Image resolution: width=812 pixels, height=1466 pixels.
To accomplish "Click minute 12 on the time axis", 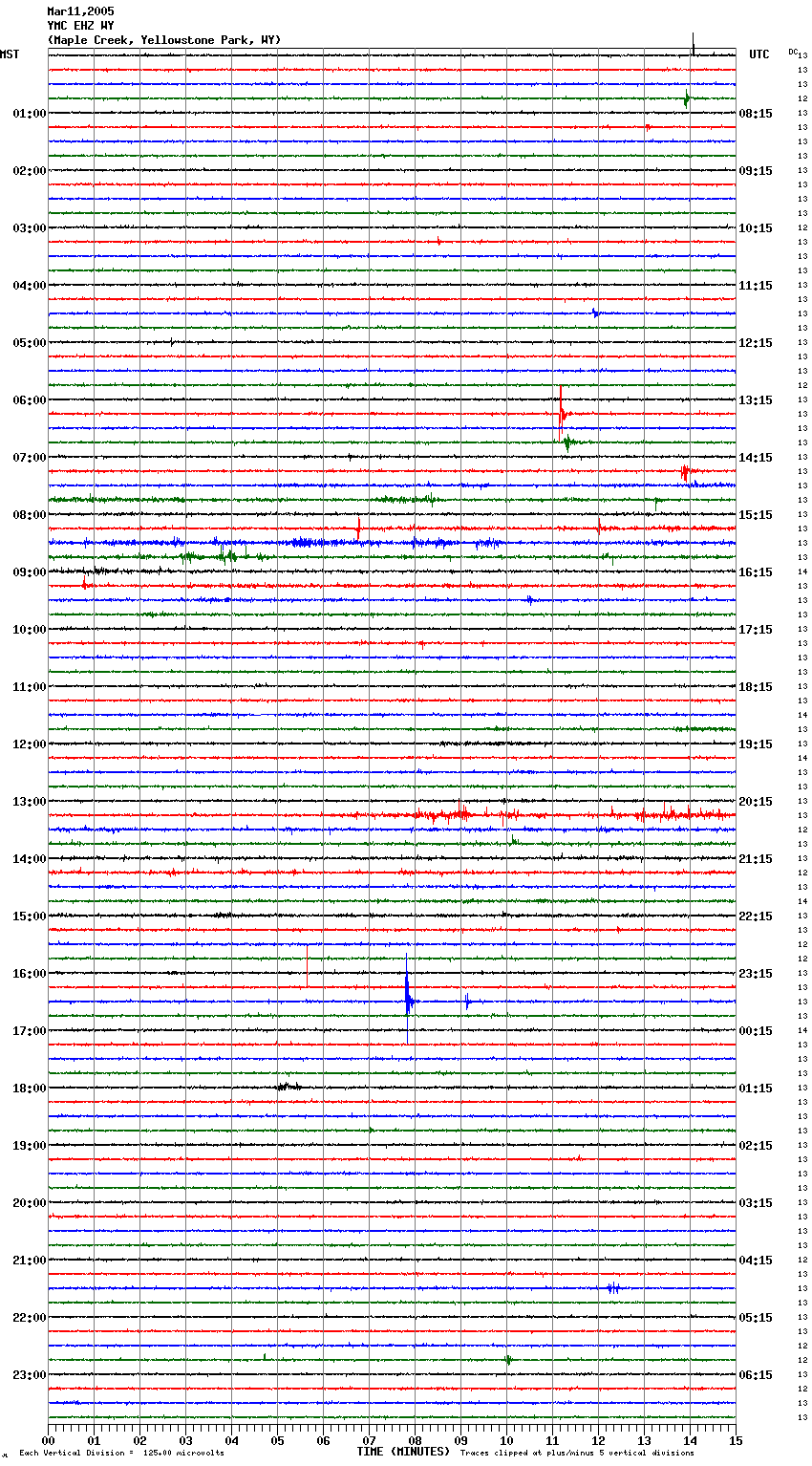I will click(x=598, y=1440).
